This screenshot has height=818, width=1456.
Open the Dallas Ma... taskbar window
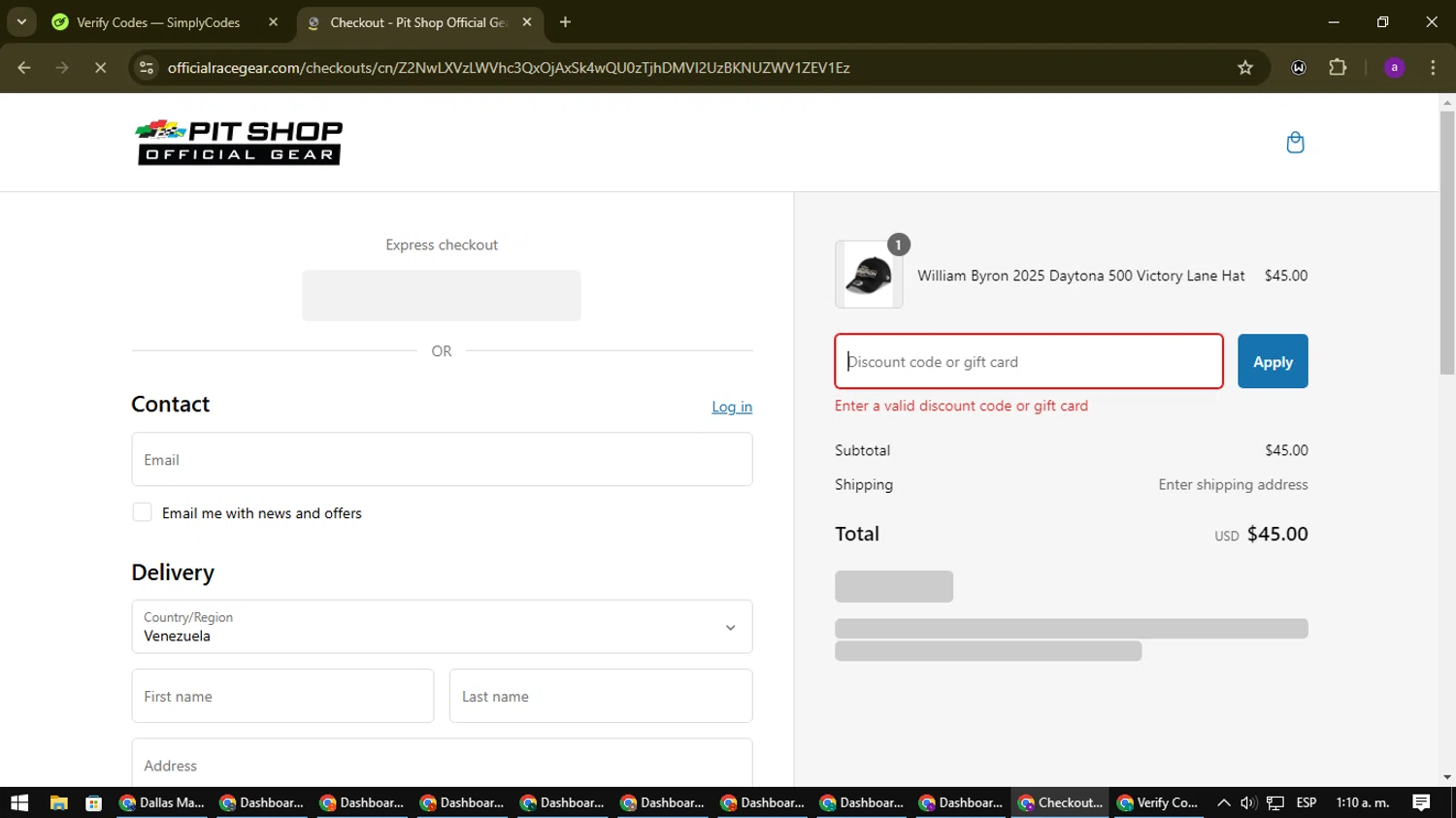(x=161, y=802)
